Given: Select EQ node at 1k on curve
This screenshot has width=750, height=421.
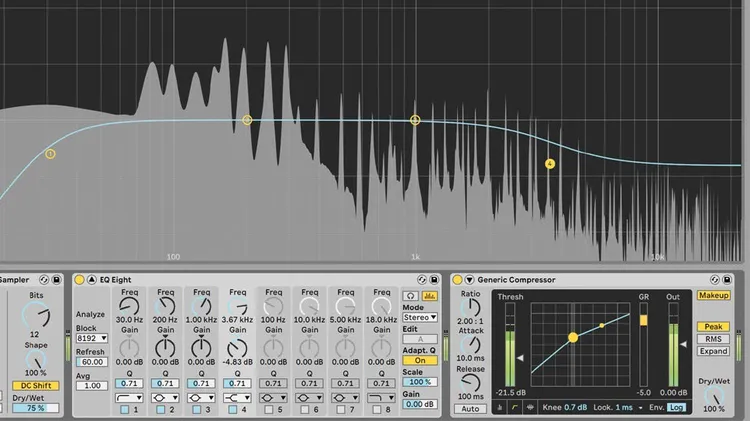Looking at the screenshot, I should 415,120.
